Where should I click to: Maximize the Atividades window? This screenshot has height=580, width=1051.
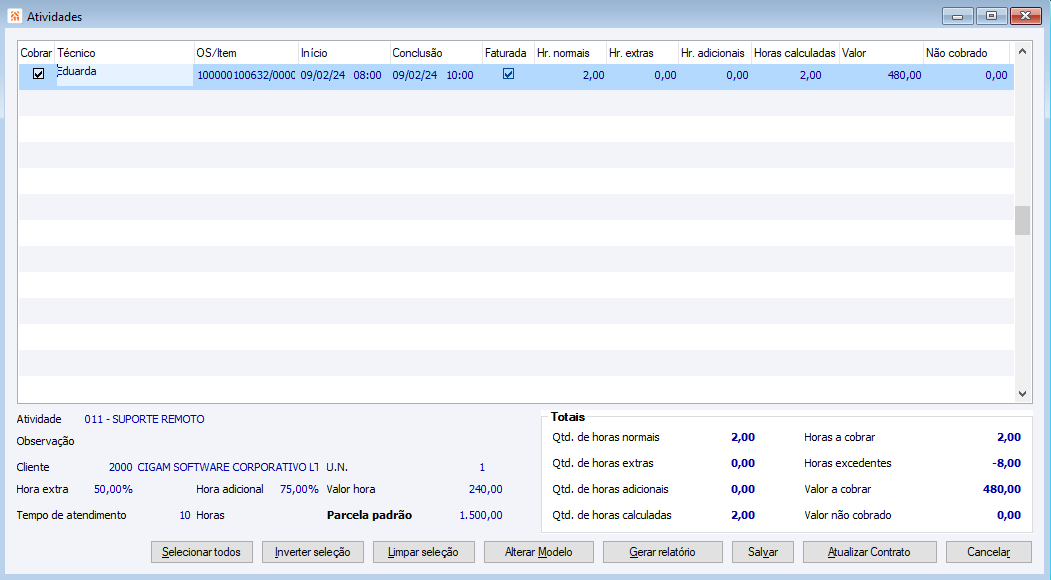tap(992, 16)
